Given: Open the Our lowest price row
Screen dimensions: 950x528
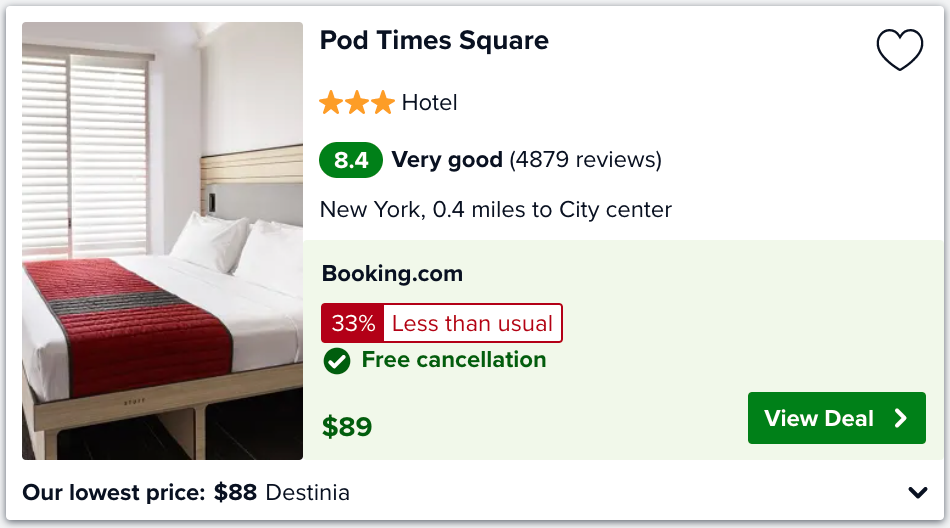Looking at the screenshot, I should [x=475, y=492].
